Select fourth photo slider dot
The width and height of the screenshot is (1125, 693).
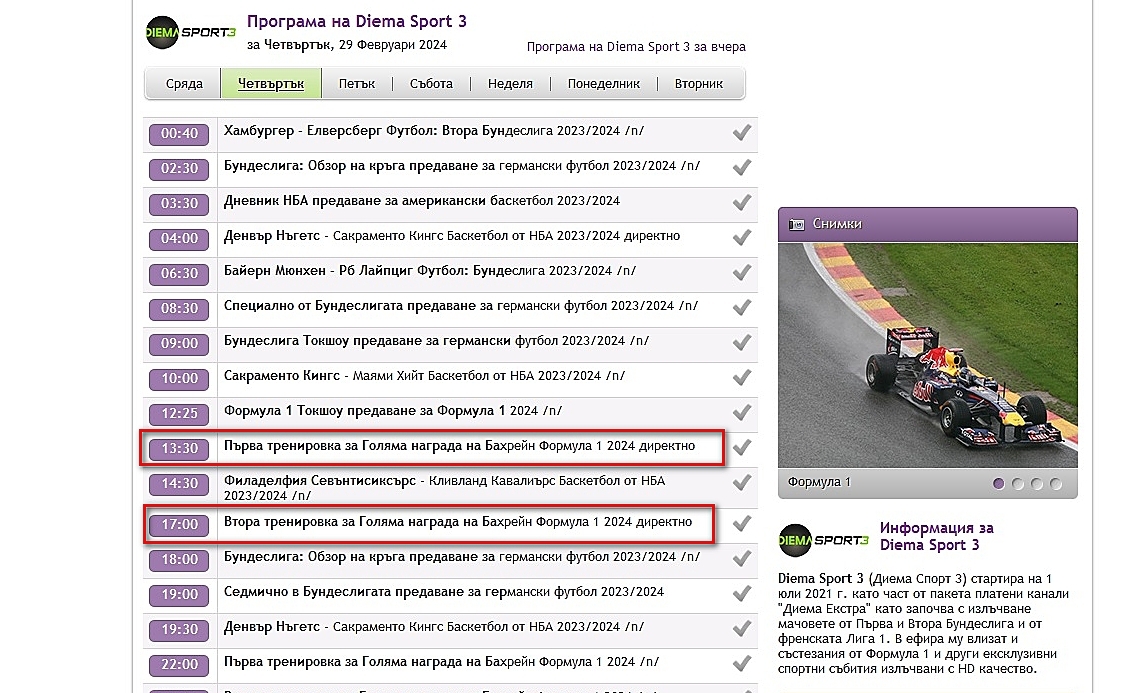click(x=1055, y=484)
